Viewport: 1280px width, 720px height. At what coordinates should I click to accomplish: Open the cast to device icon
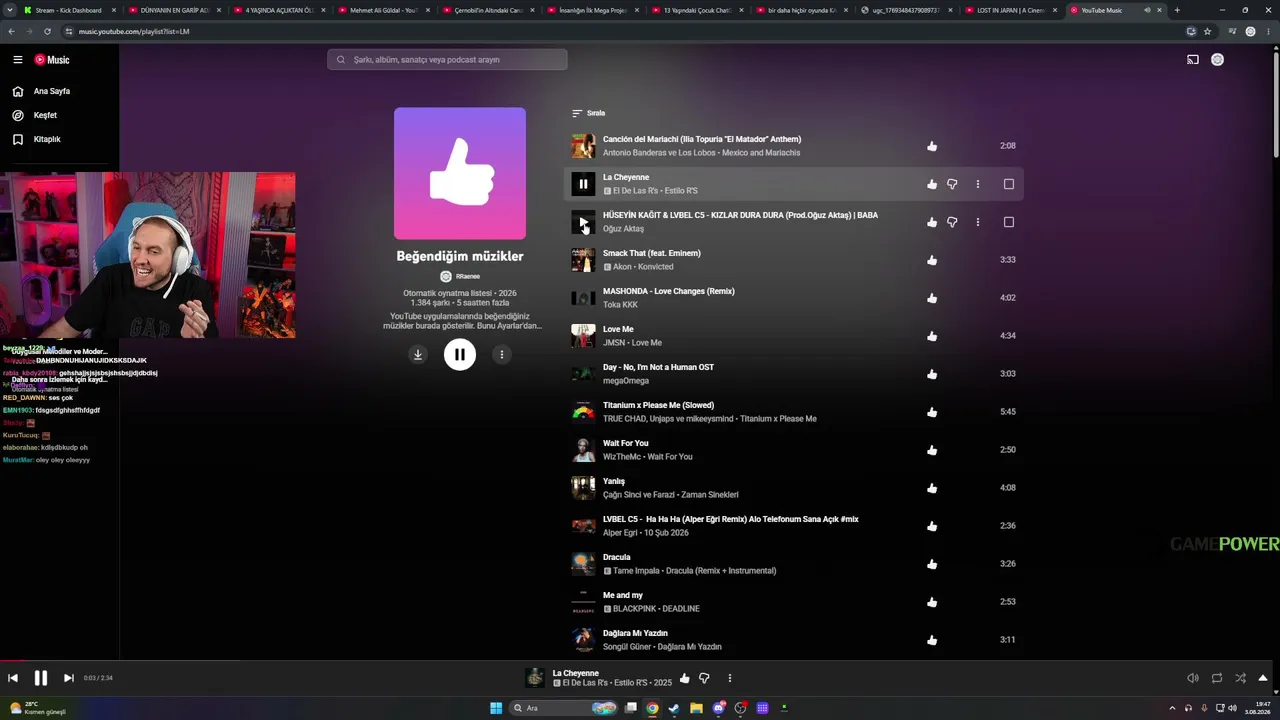click(x=1192, y=60)
